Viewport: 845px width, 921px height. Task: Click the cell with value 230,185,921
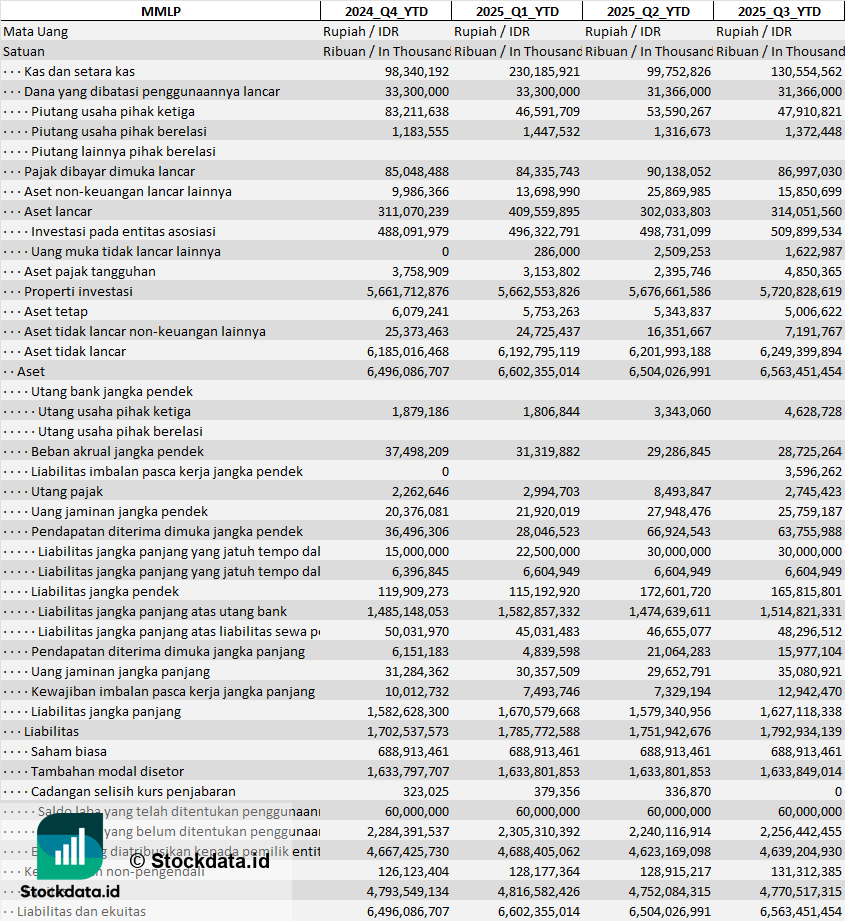point(544,72)
